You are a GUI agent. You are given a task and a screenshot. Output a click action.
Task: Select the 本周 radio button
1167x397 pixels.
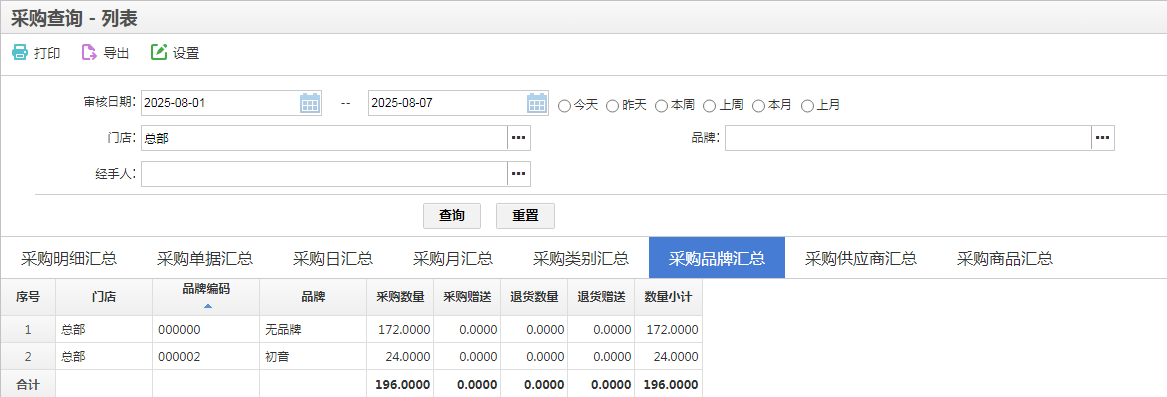pos(661,106)
